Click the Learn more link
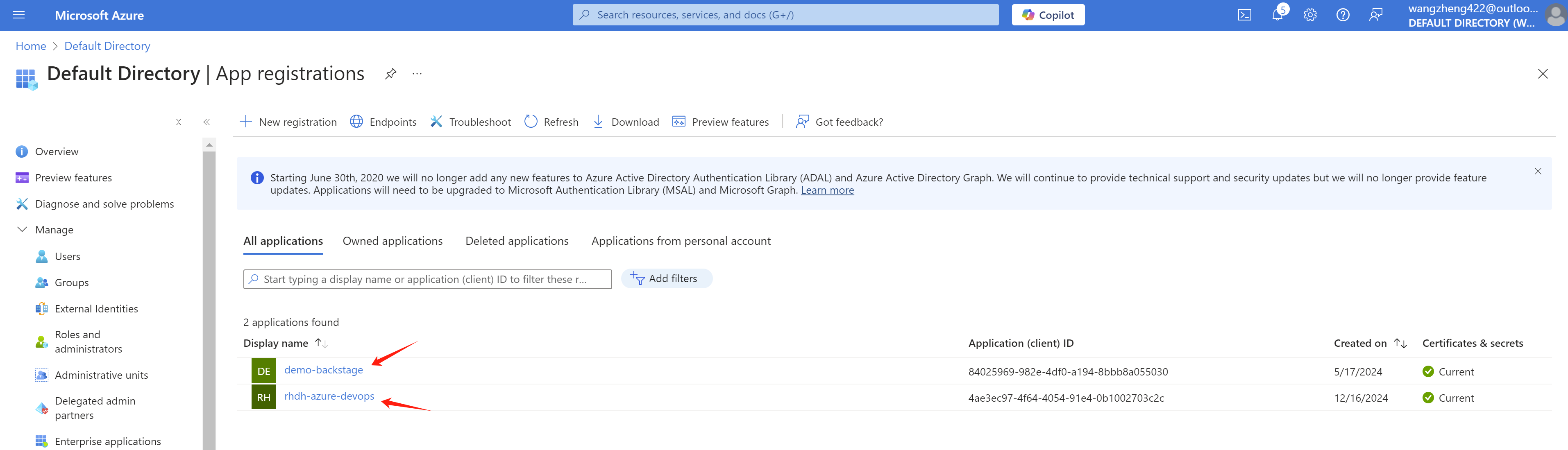 click(826, 190)
